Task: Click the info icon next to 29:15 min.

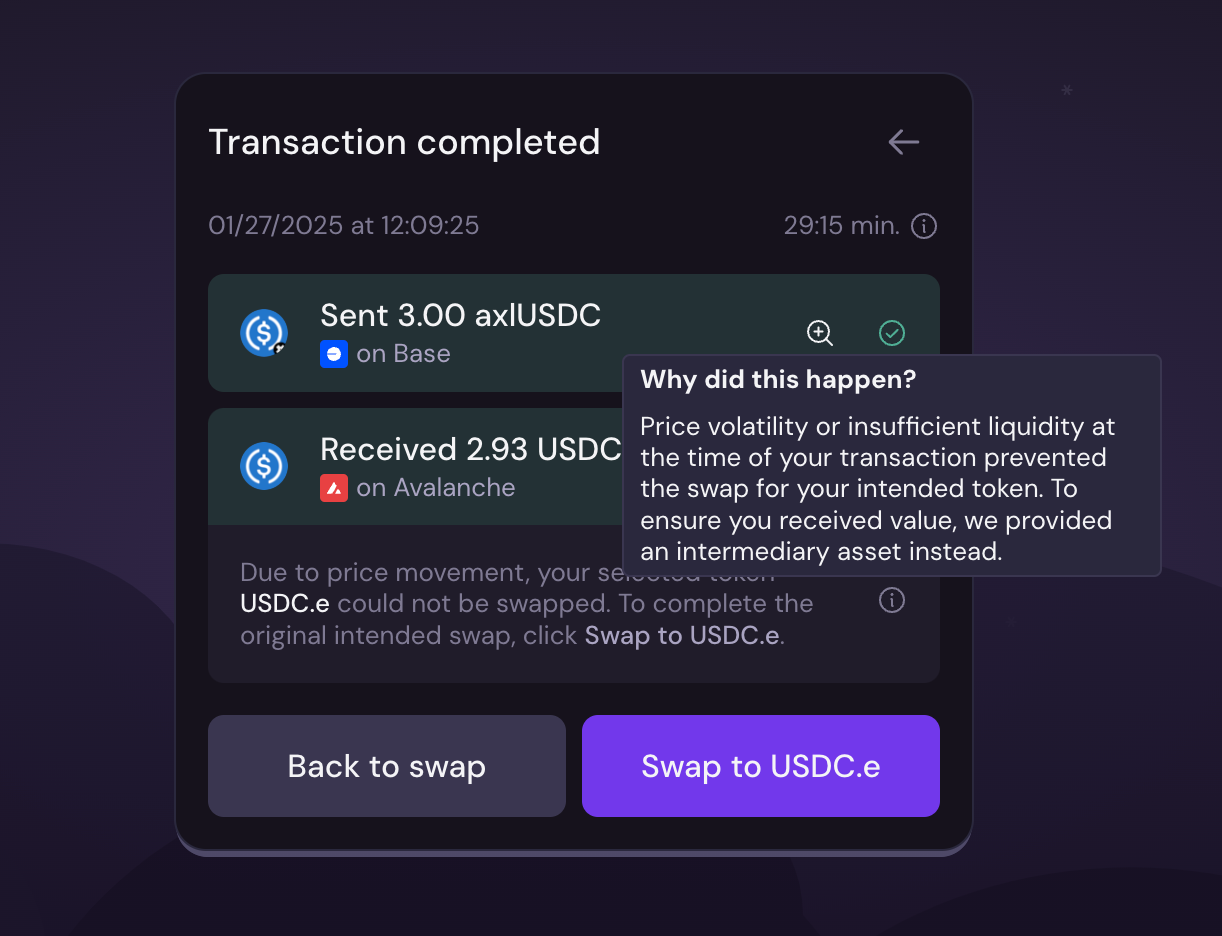Action: (924, 226)
